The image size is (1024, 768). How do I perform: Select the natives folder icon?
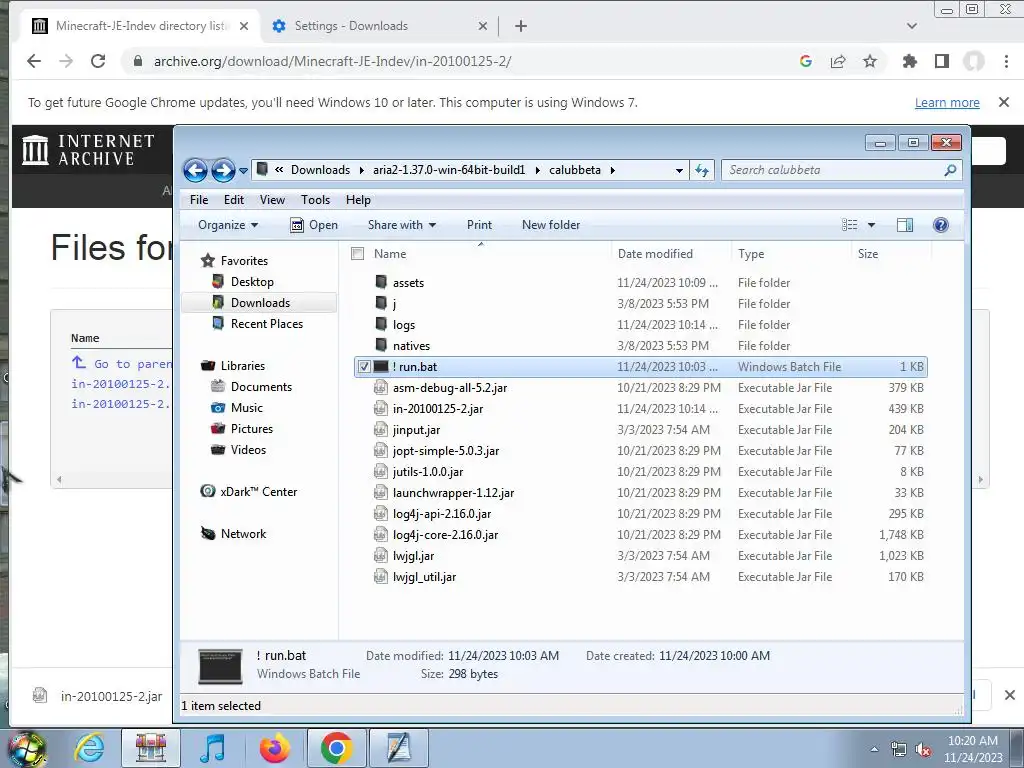[381, 345]
